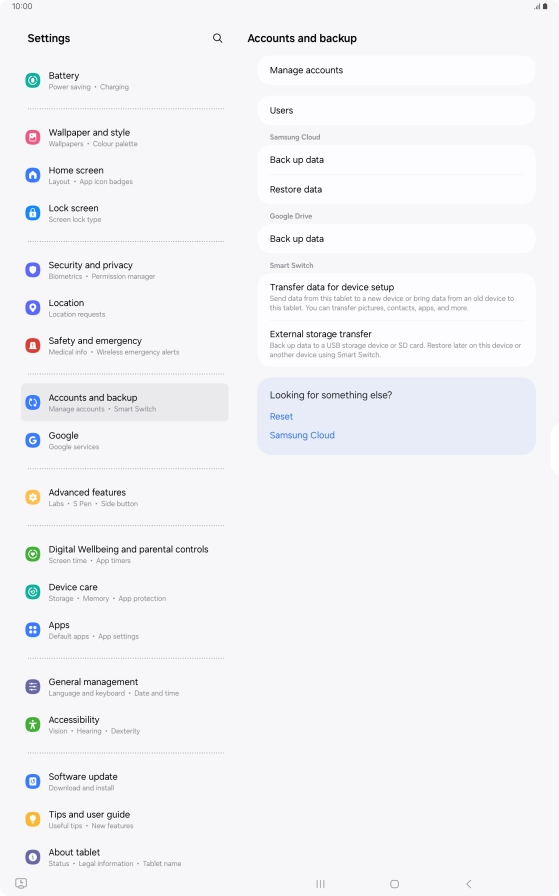Open Transfer data for device setup

pyautogui.click(x=396, y=297)
